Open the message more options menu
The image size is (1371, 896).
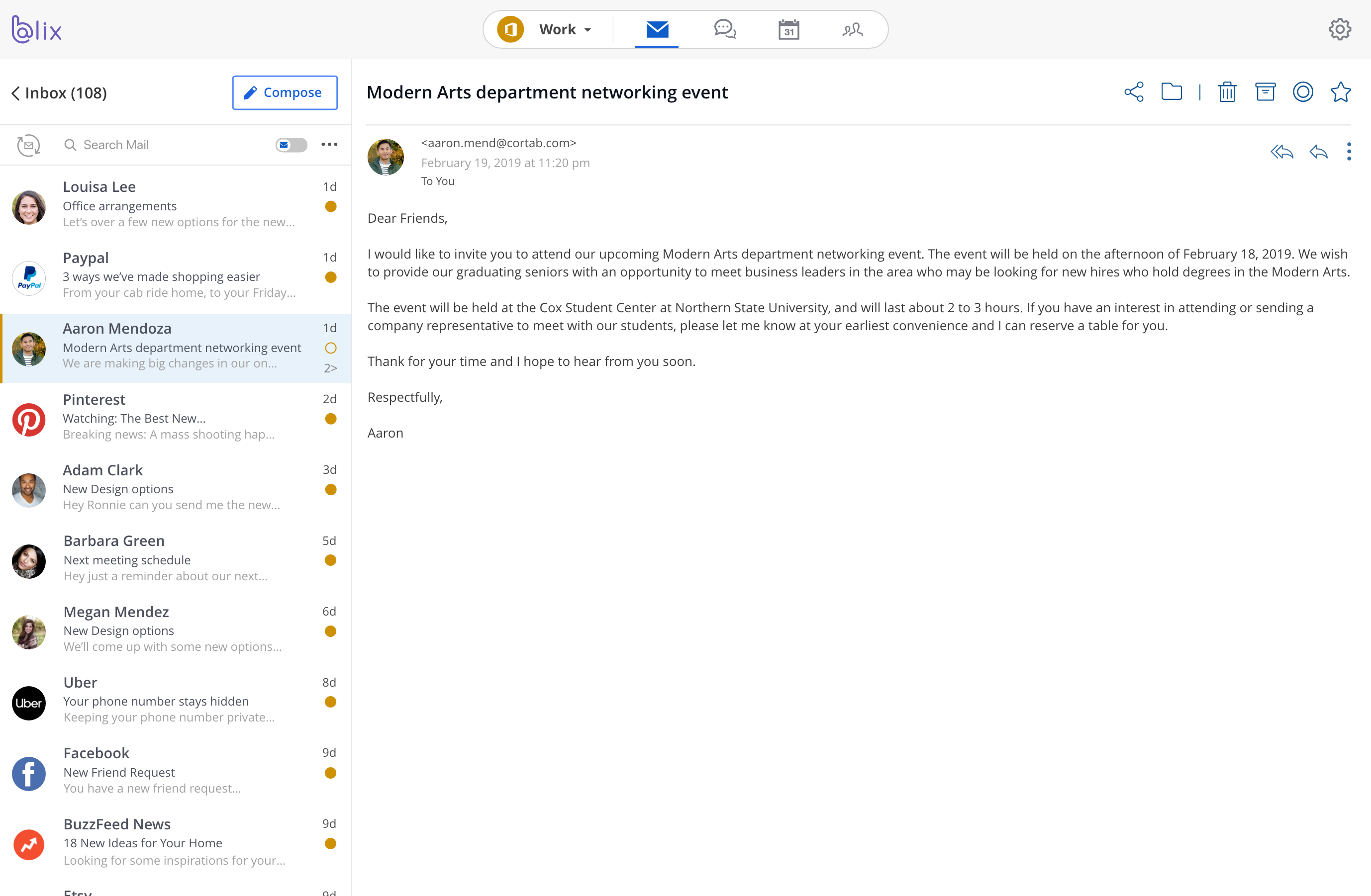(1349, 152)
